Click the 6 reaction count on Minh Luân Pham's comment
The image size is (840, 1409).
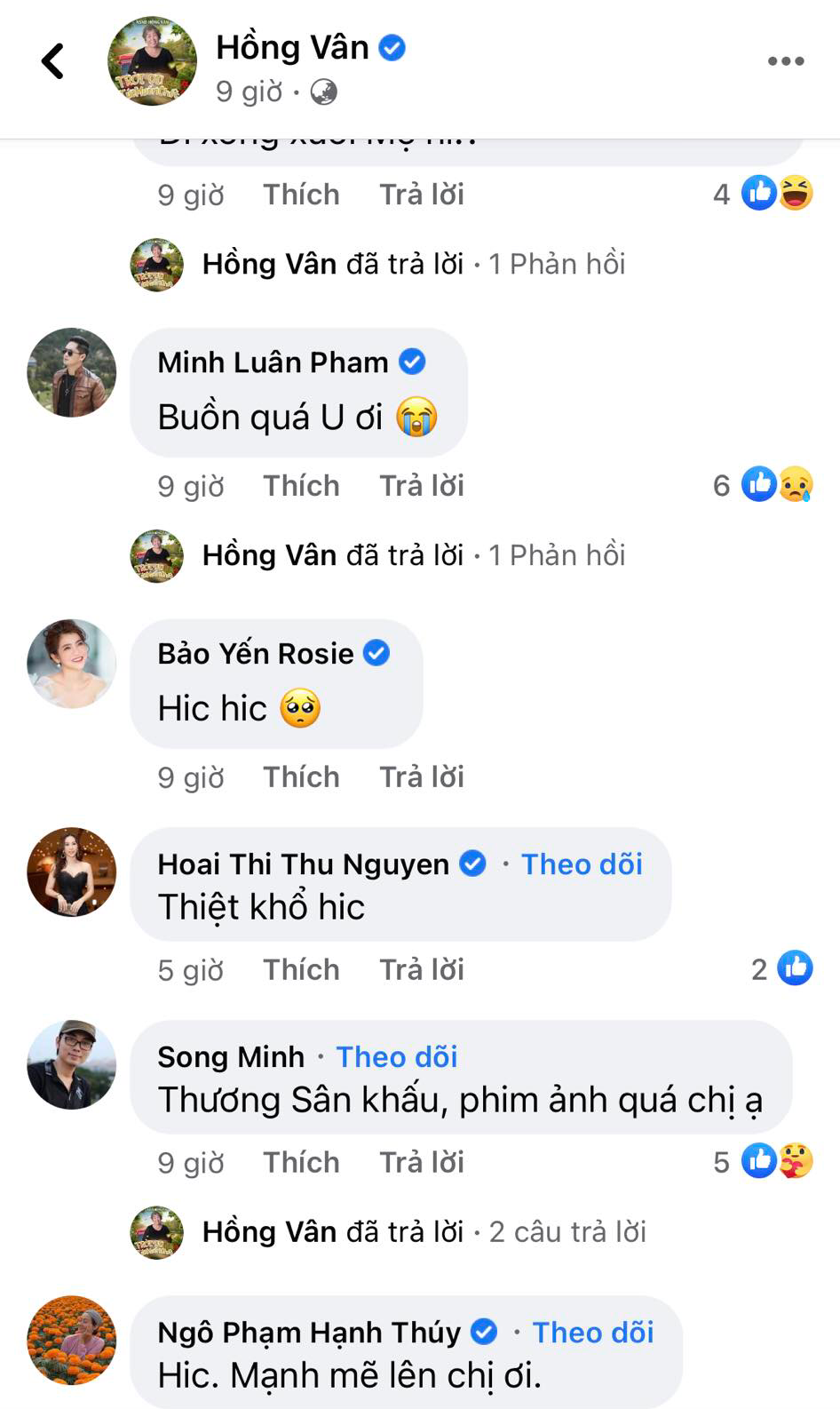(x=722, y=485)
